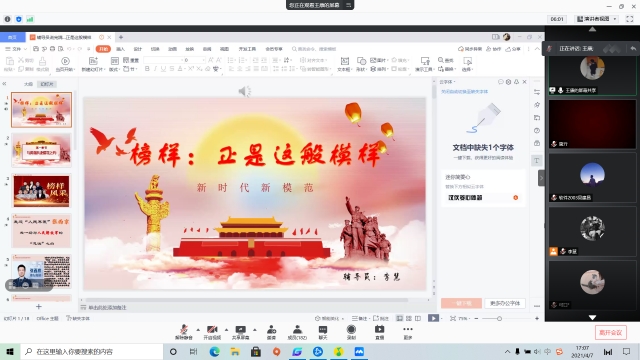
Task: Open the font size combo box
Action: 194,60
